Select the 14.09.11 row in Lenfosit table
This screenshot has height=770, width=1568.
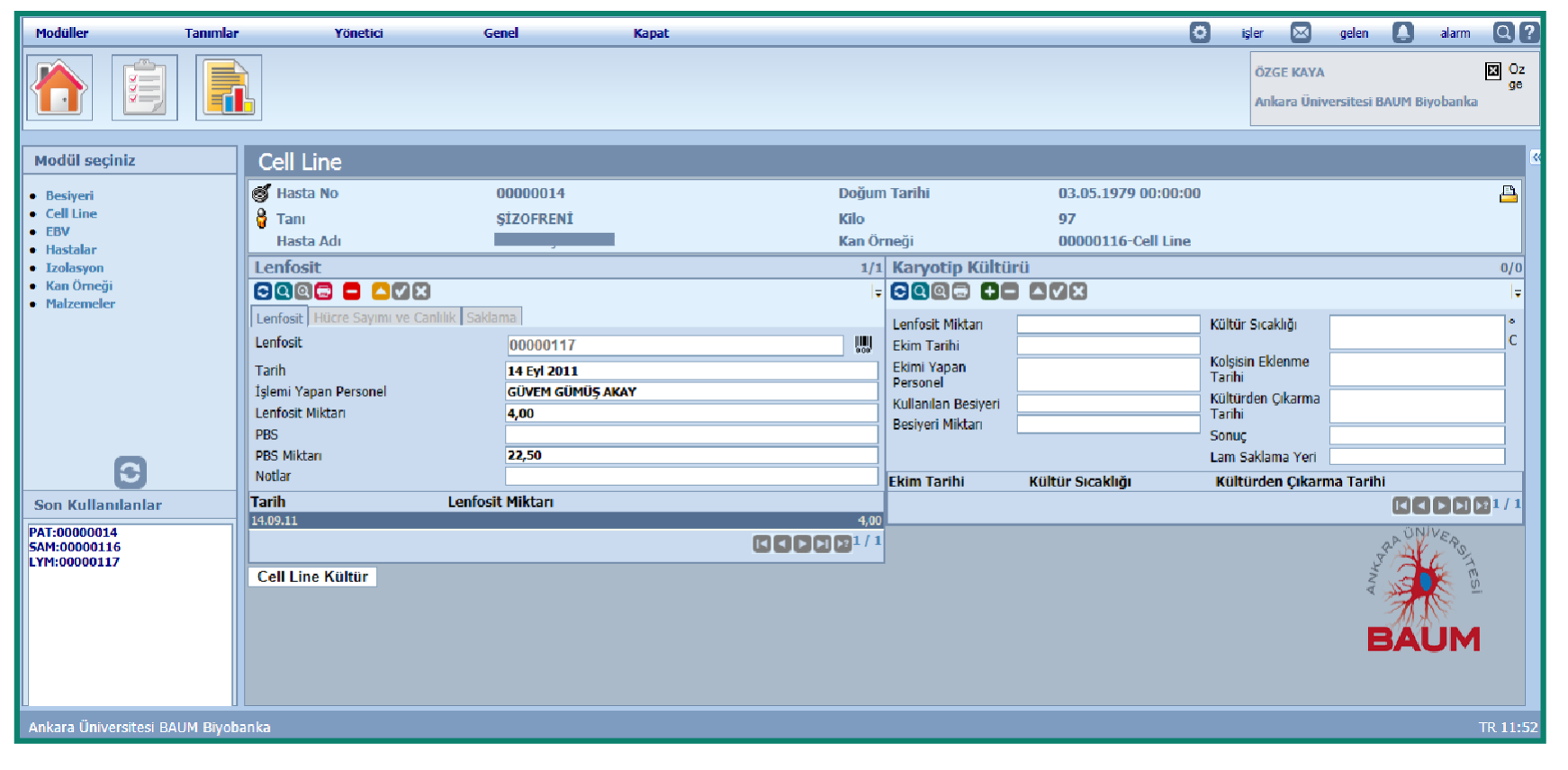[565, 521]
